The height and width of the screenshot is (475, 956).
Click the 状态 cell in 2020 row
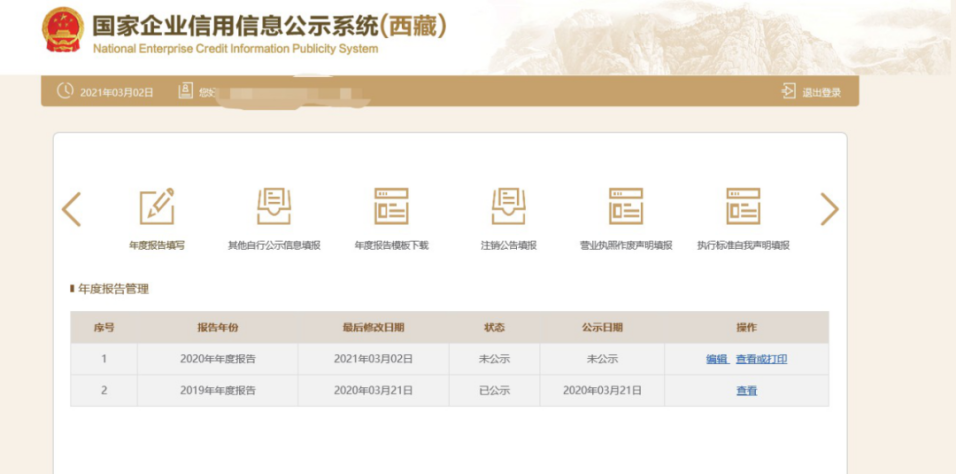[x=494, y=359]
